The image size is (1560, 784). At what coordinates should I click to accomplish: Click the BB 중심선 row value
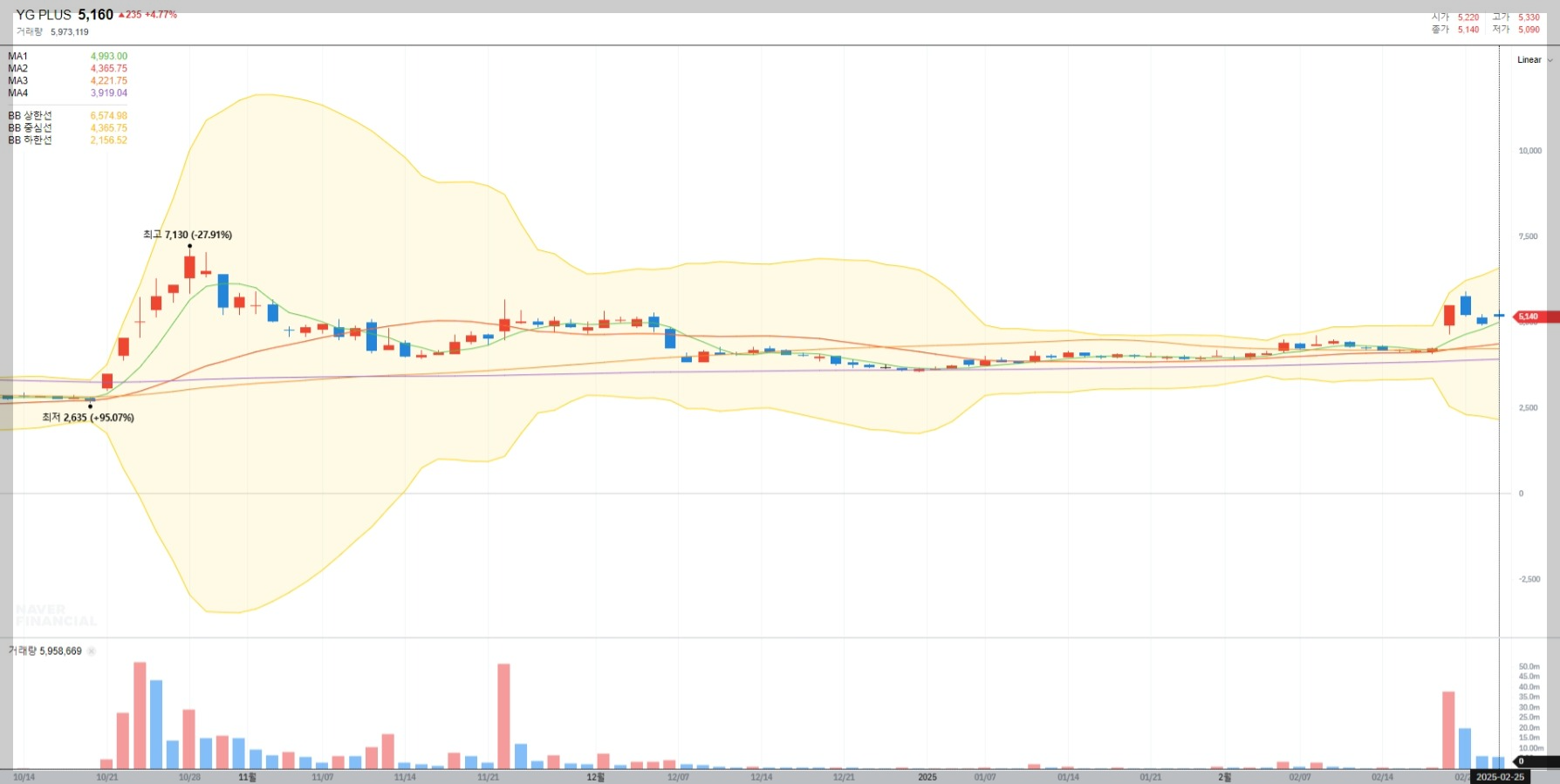click(x=109, y=128)
